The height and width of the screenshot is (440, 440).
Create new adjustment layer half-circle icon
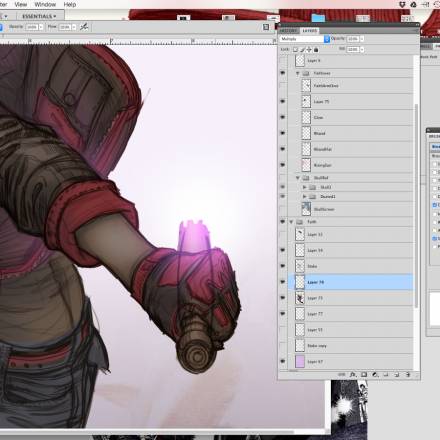(375, 375)
